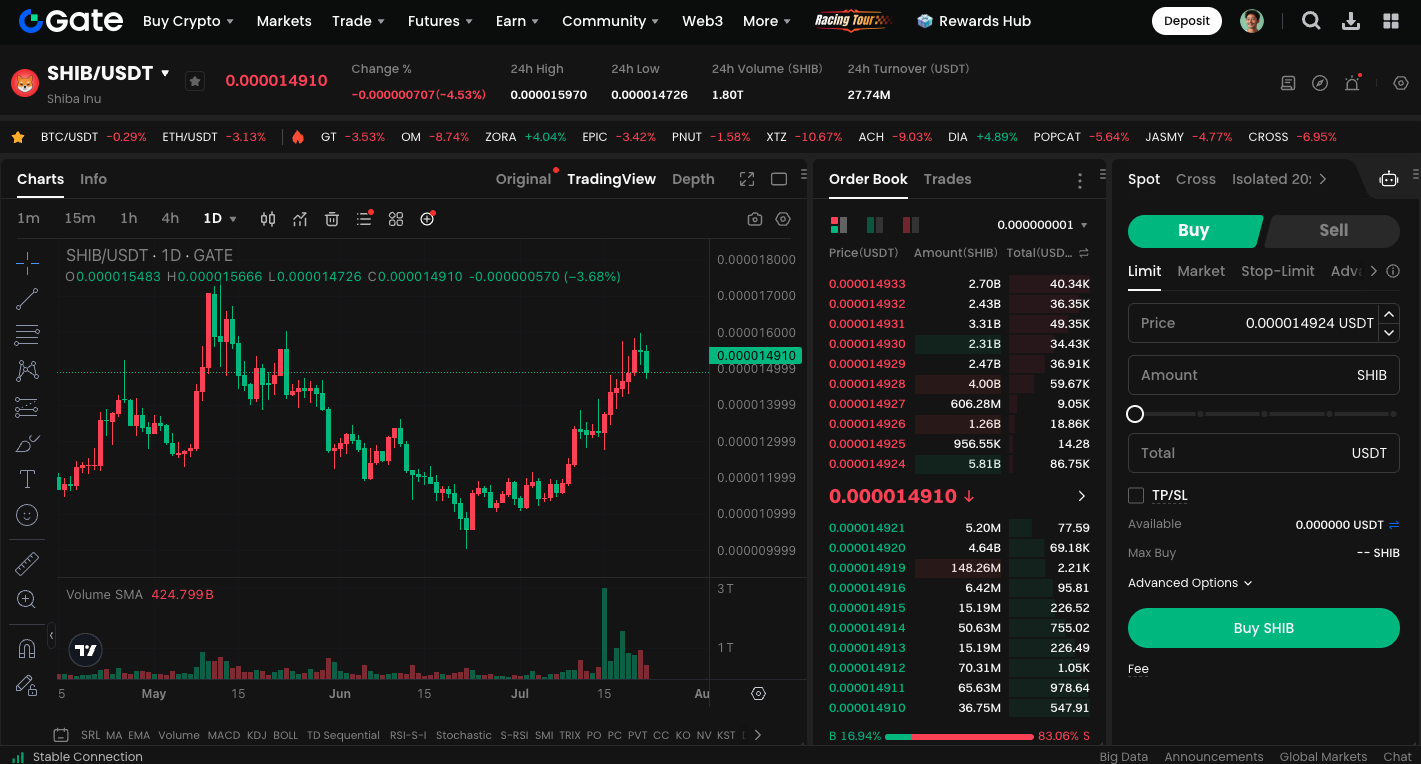Open the search magnifier in header

[1311, 21]
